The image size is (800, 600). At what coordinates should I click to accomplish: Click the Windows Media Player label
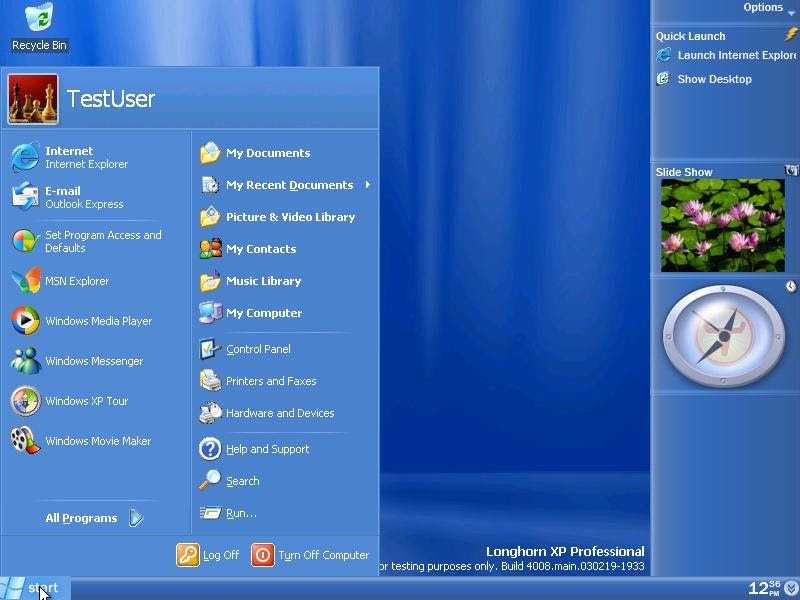pyautogui.click(x=98, y=321)
